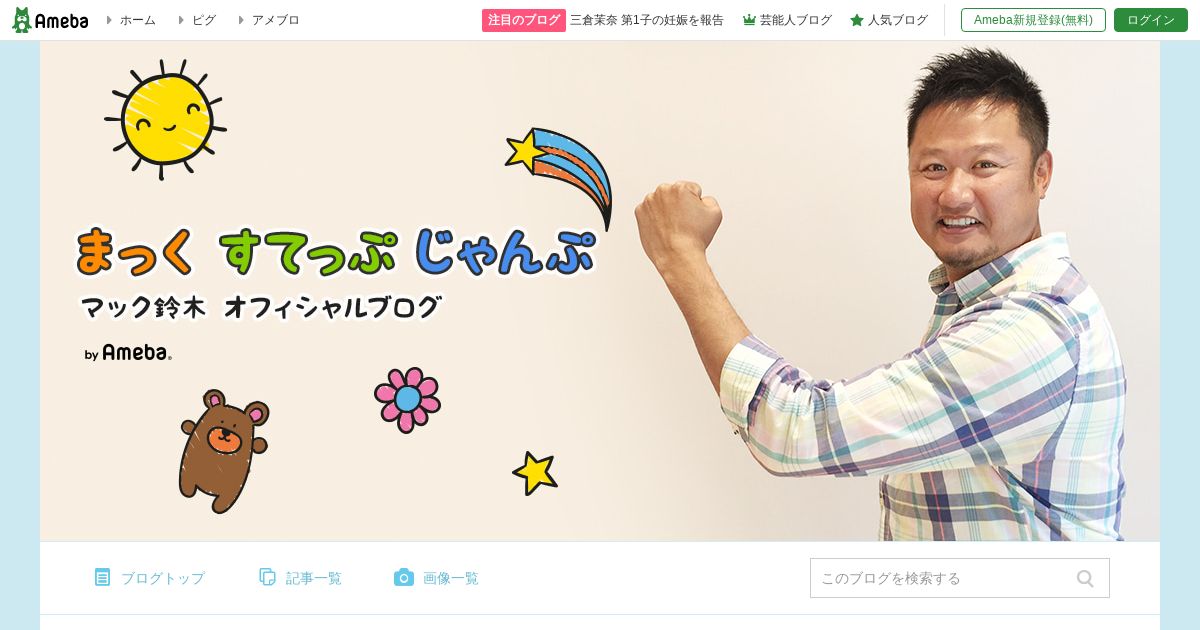Viewport: 1200px width, 630px height.
Task: Click the blog top document icon
Action: click(x=102, y=577)
